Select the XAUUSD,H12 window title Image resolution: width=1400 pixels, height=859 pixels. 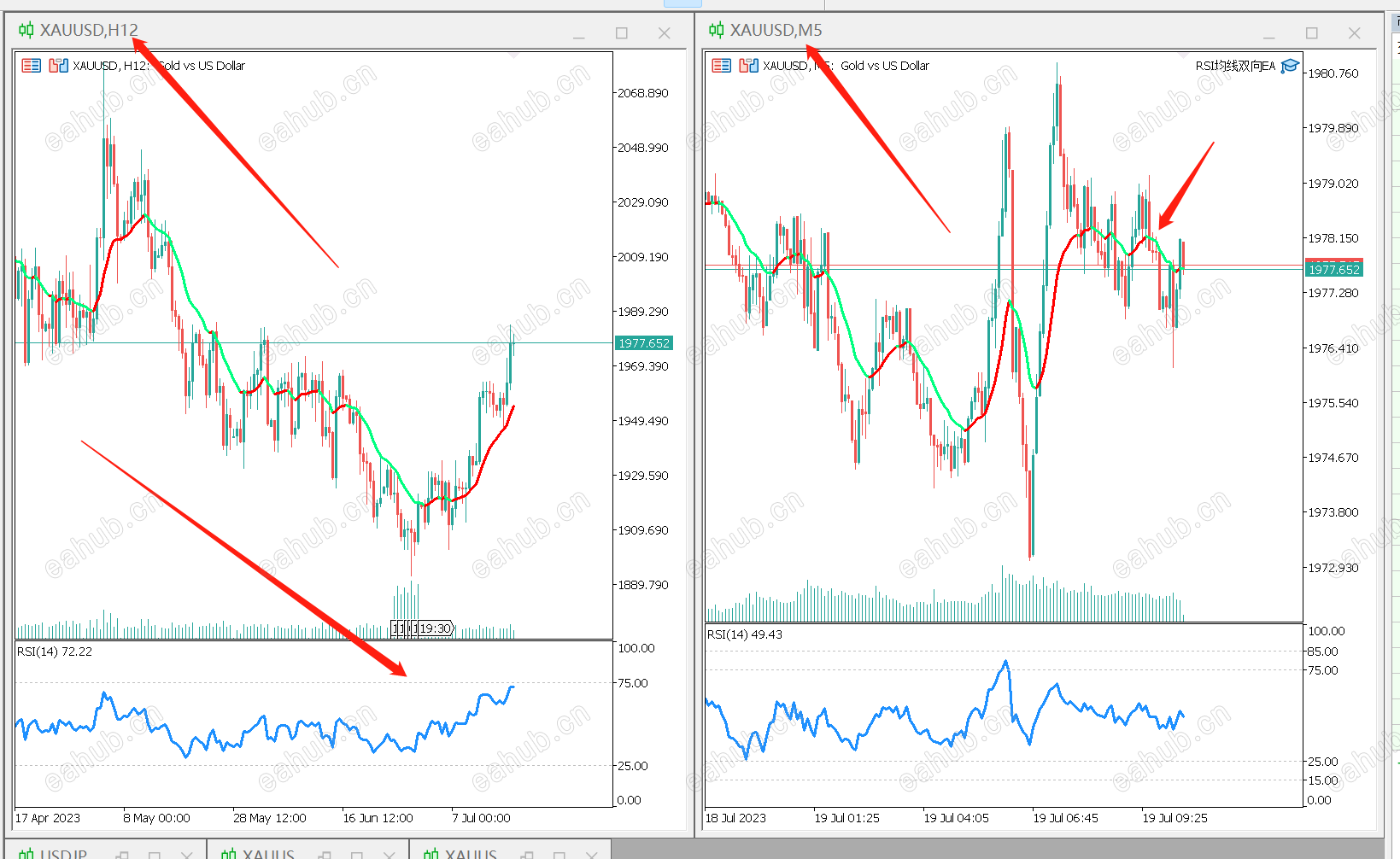point(89,31)
